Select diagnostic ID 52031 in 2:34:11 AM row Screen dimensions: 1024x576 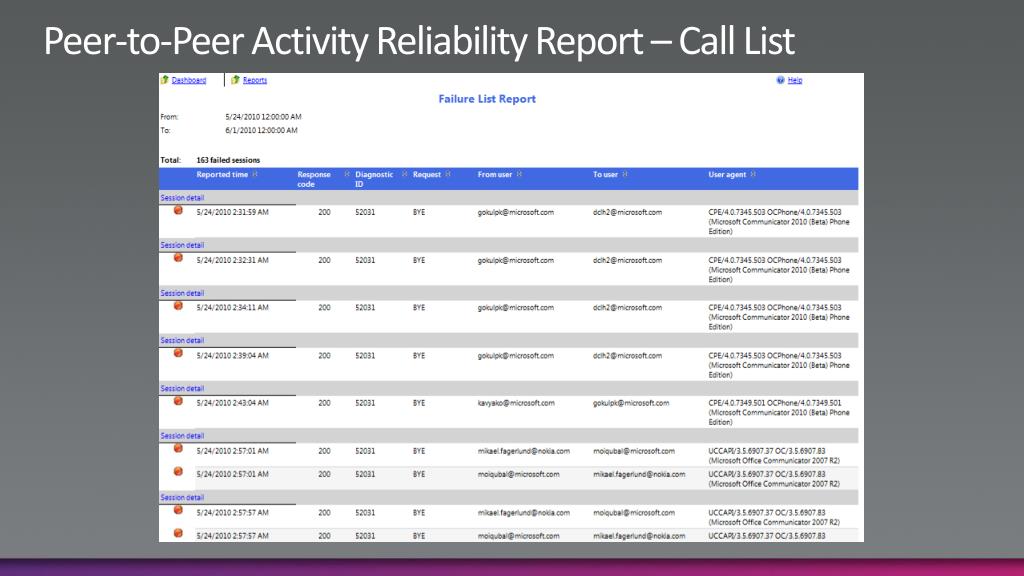[365, 308]
